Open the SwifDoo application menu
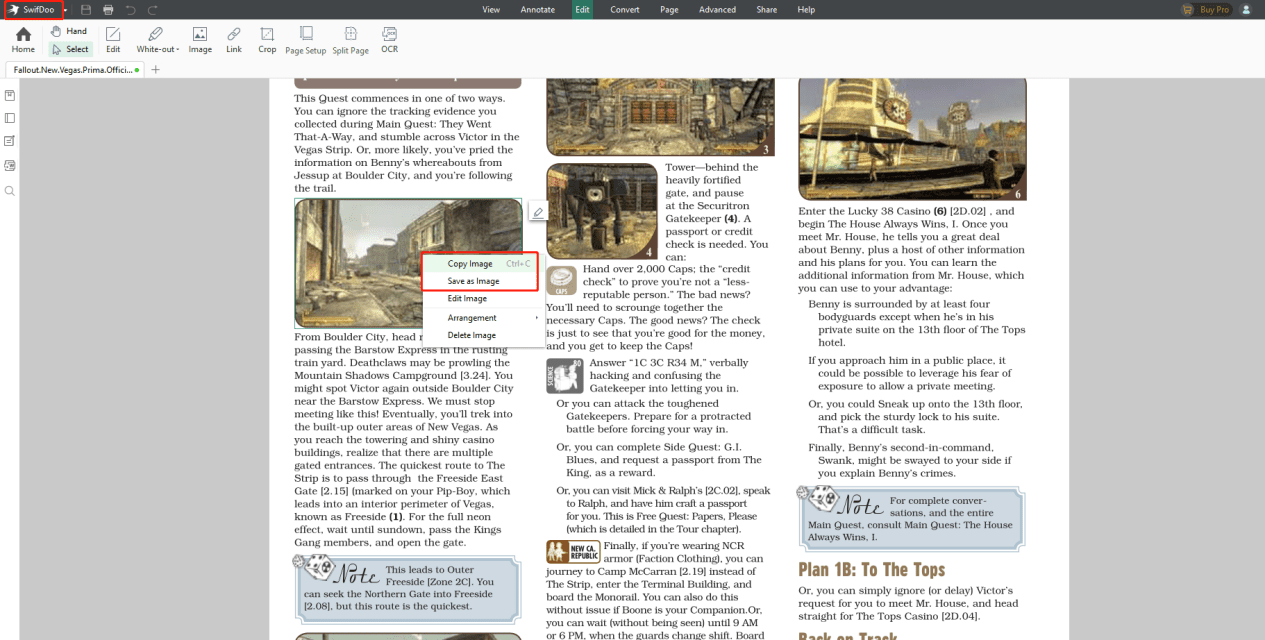This screenshot has width=1265, height=640. [x=34, y=10]
